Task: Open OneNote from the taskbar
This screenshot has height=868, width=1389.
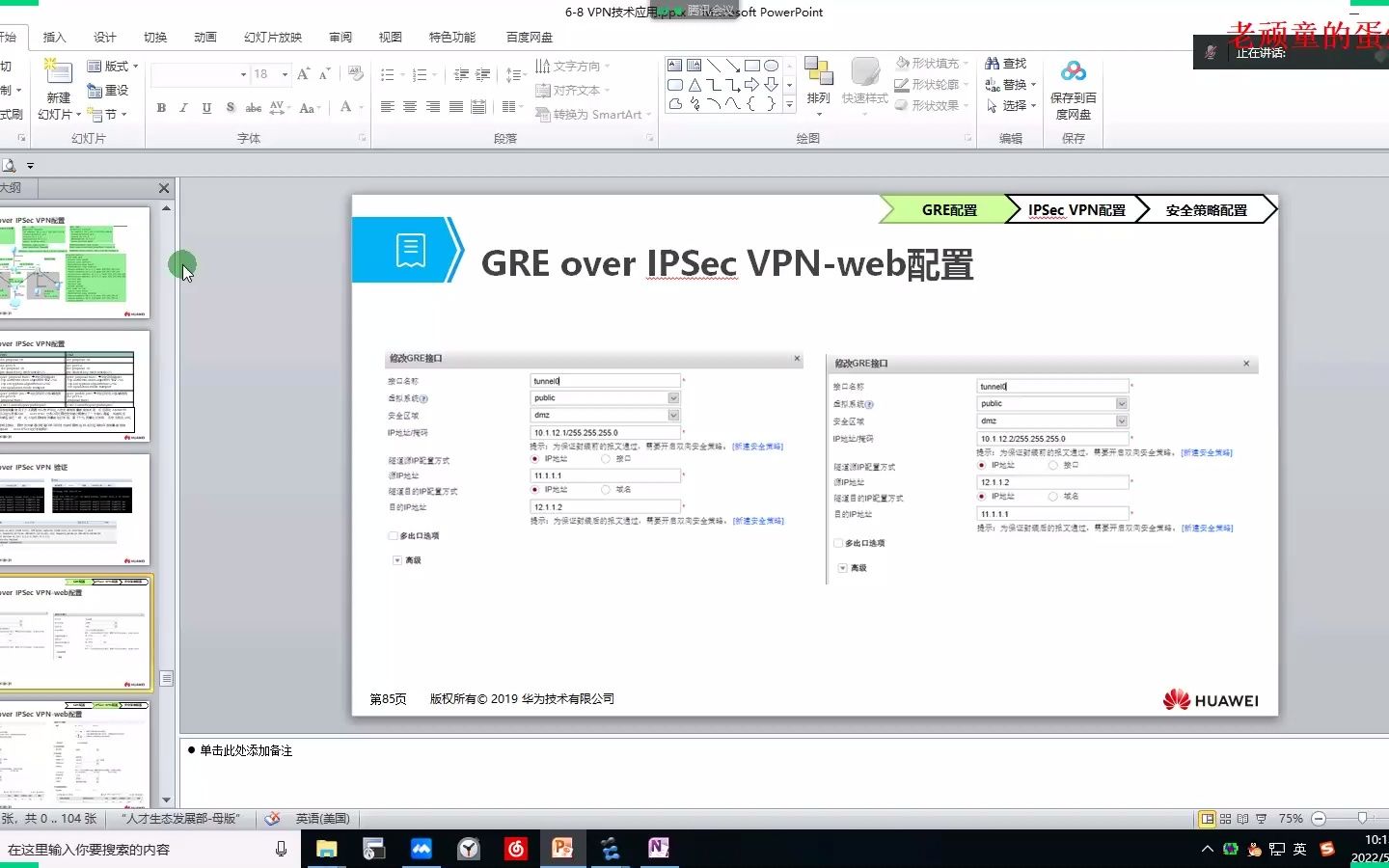Action: point(658,849)
